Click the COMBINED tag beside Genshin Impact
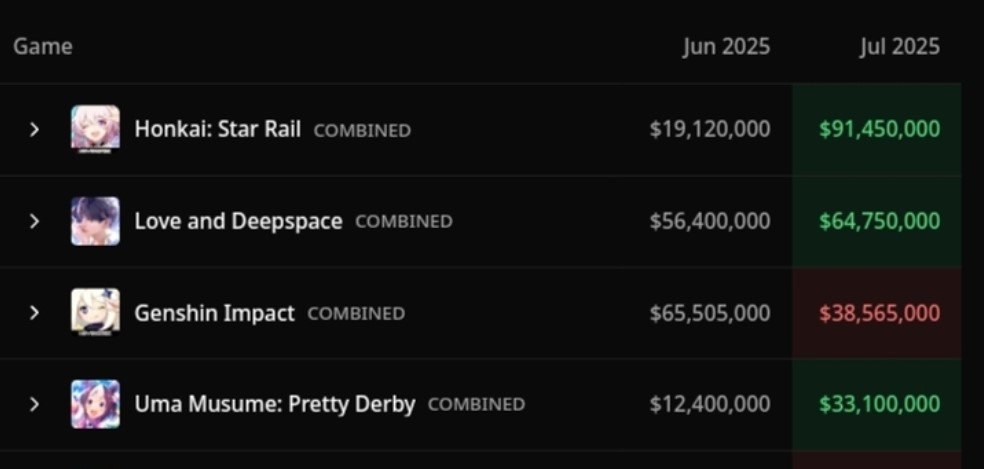This screenshot has width=984, height=469. [356, 313]
